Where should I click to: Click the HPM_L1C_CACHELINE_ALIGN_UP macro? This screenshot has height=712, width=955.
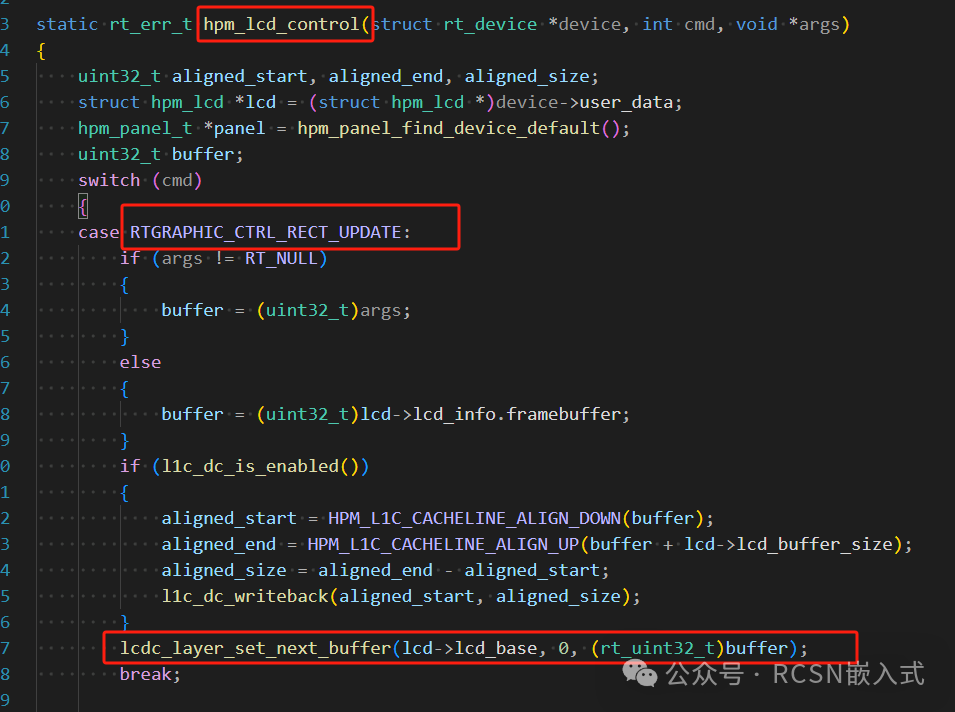point(443,544)
